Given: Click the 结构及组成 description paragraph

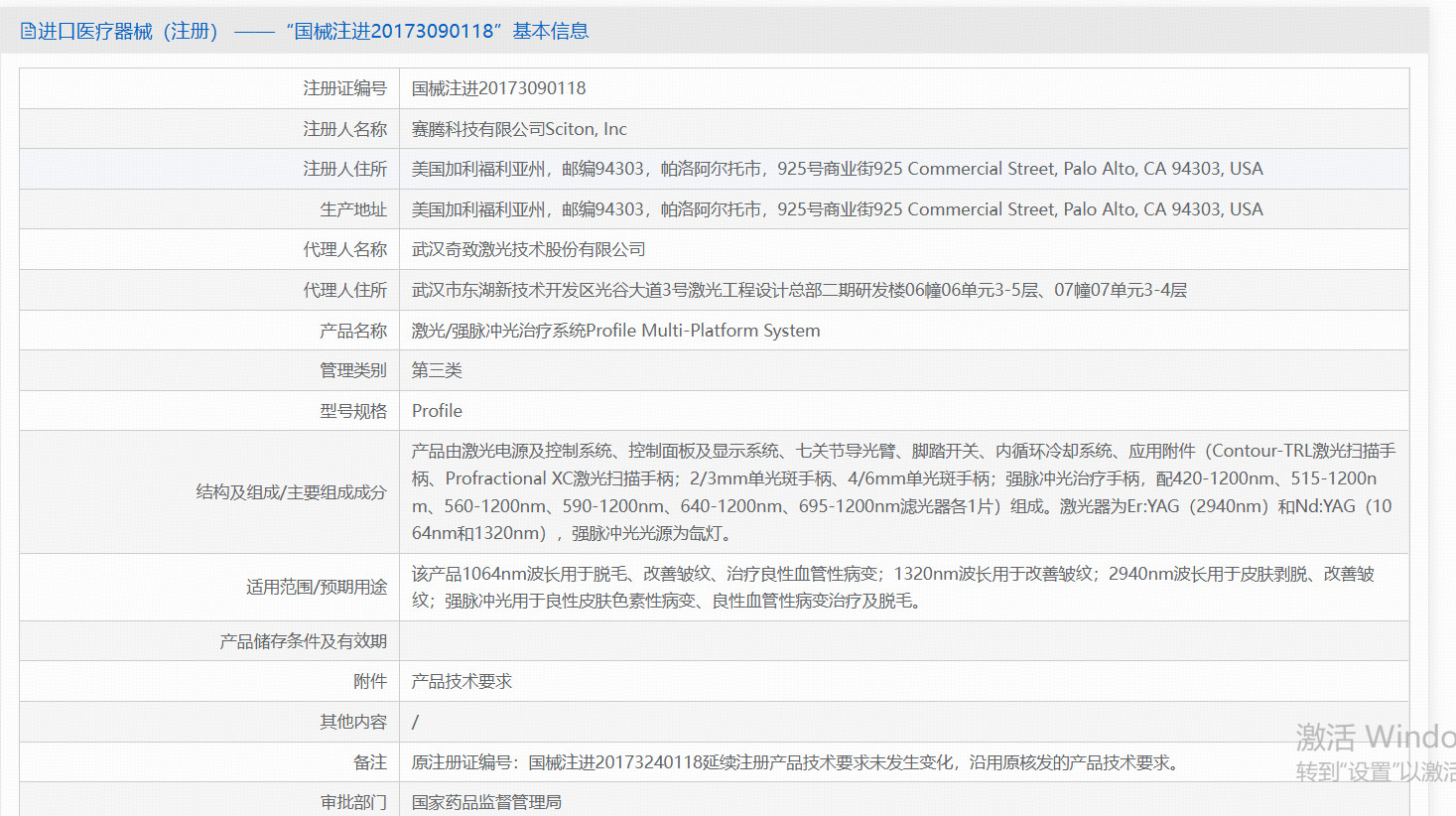Looking at the screenshot, I should tap(902, 492).
